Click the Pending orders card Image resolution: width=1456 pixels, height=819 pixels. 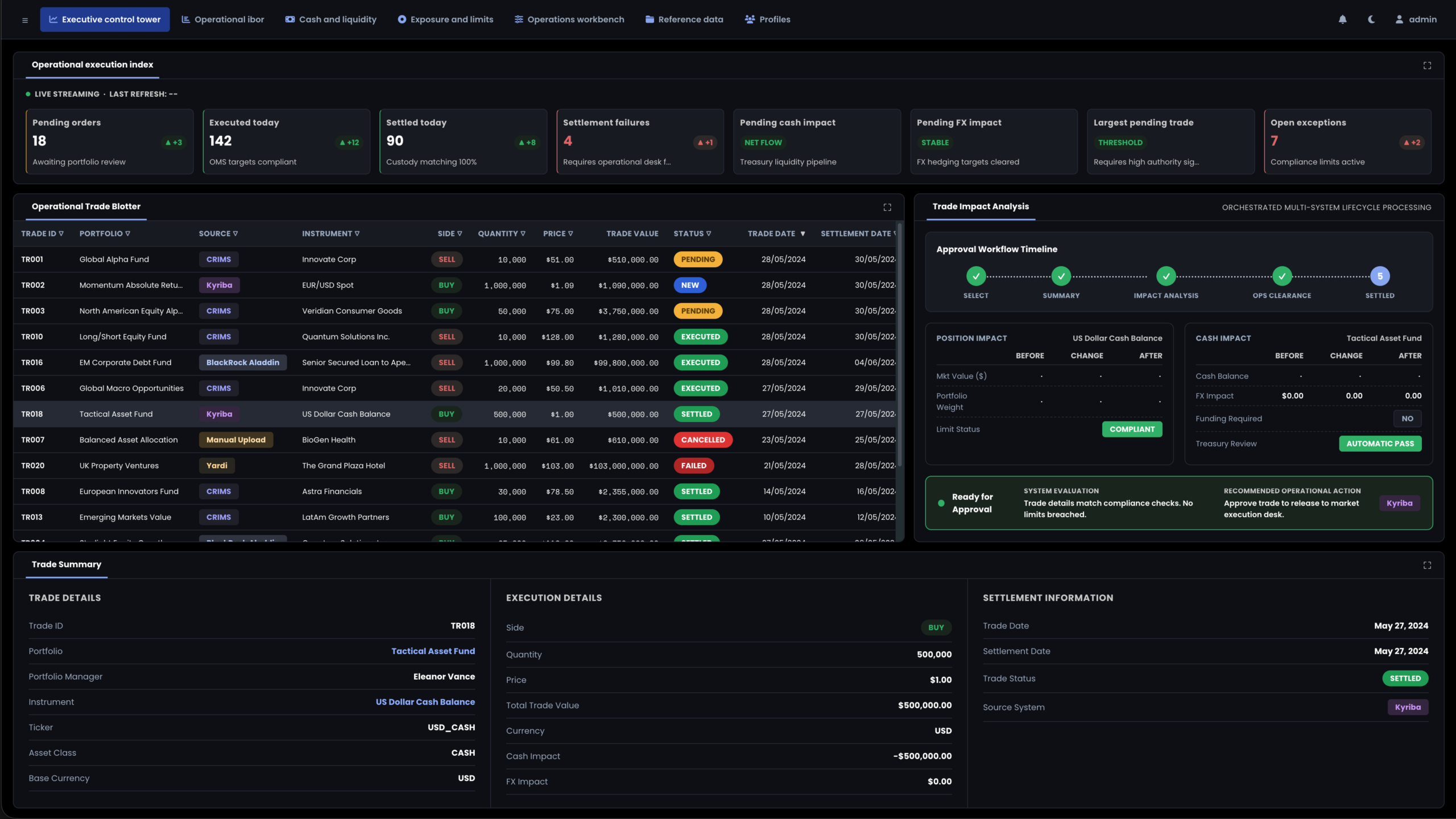[x=109, y=142]
